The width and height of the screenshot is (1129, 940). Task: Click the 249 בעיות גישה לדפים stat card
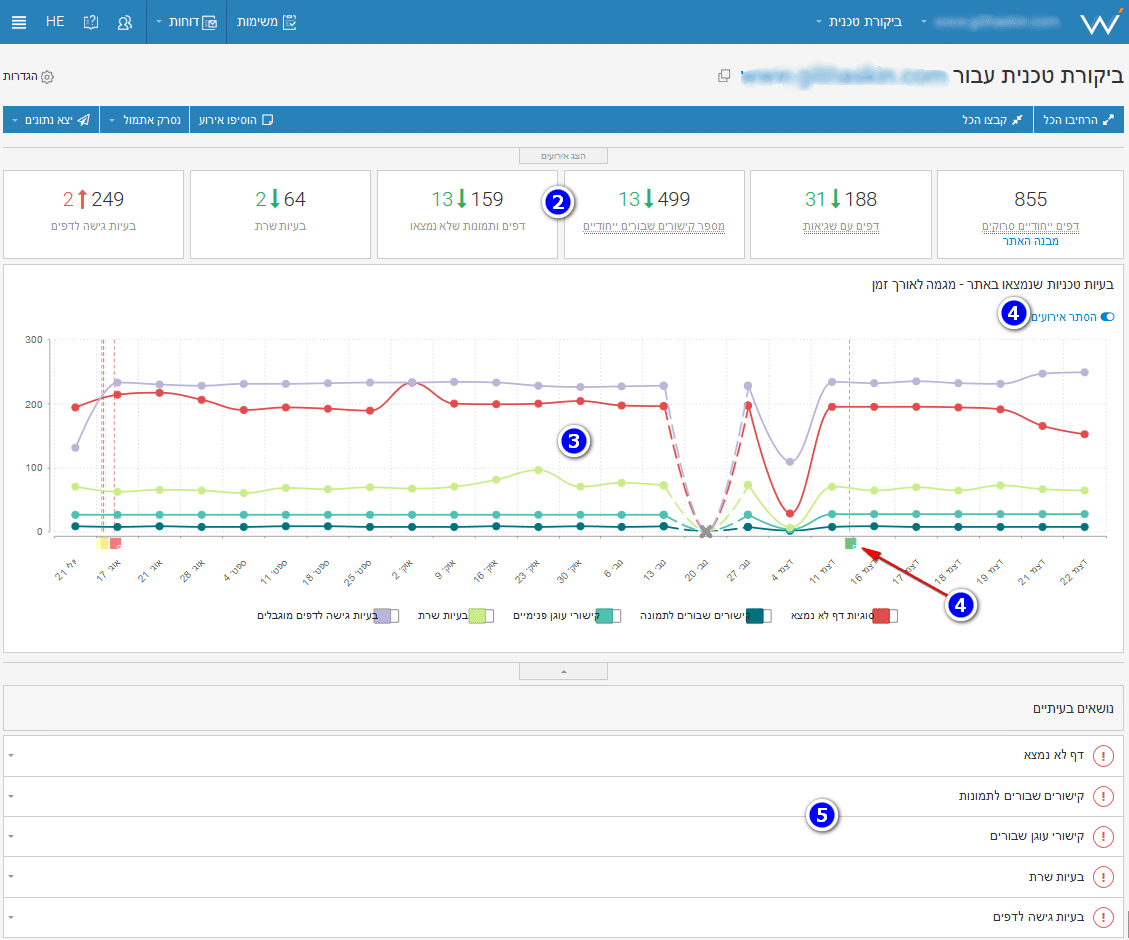click(94, 214)
